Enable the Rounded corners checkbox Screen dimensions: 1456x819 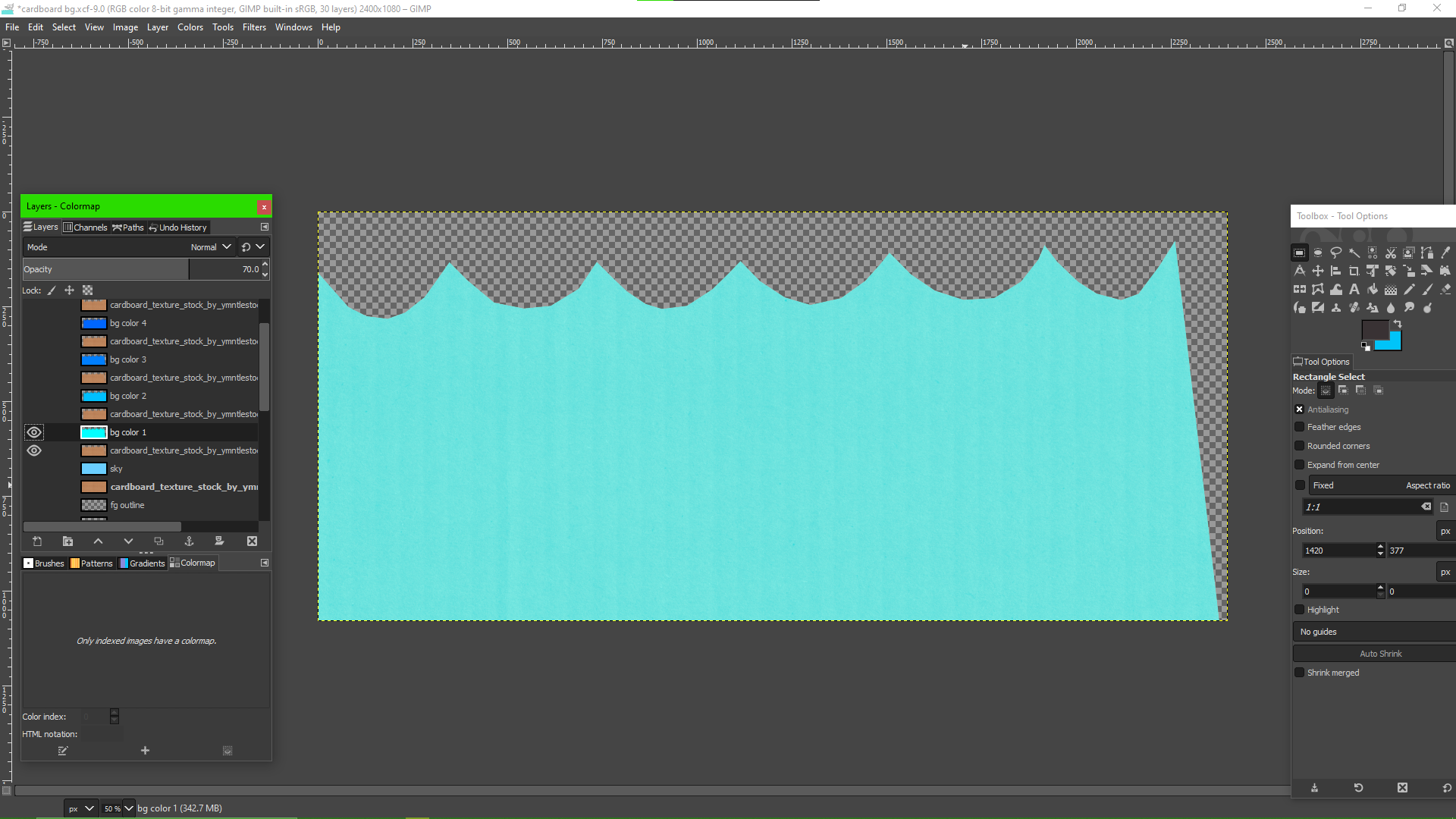click(1300, 446)
